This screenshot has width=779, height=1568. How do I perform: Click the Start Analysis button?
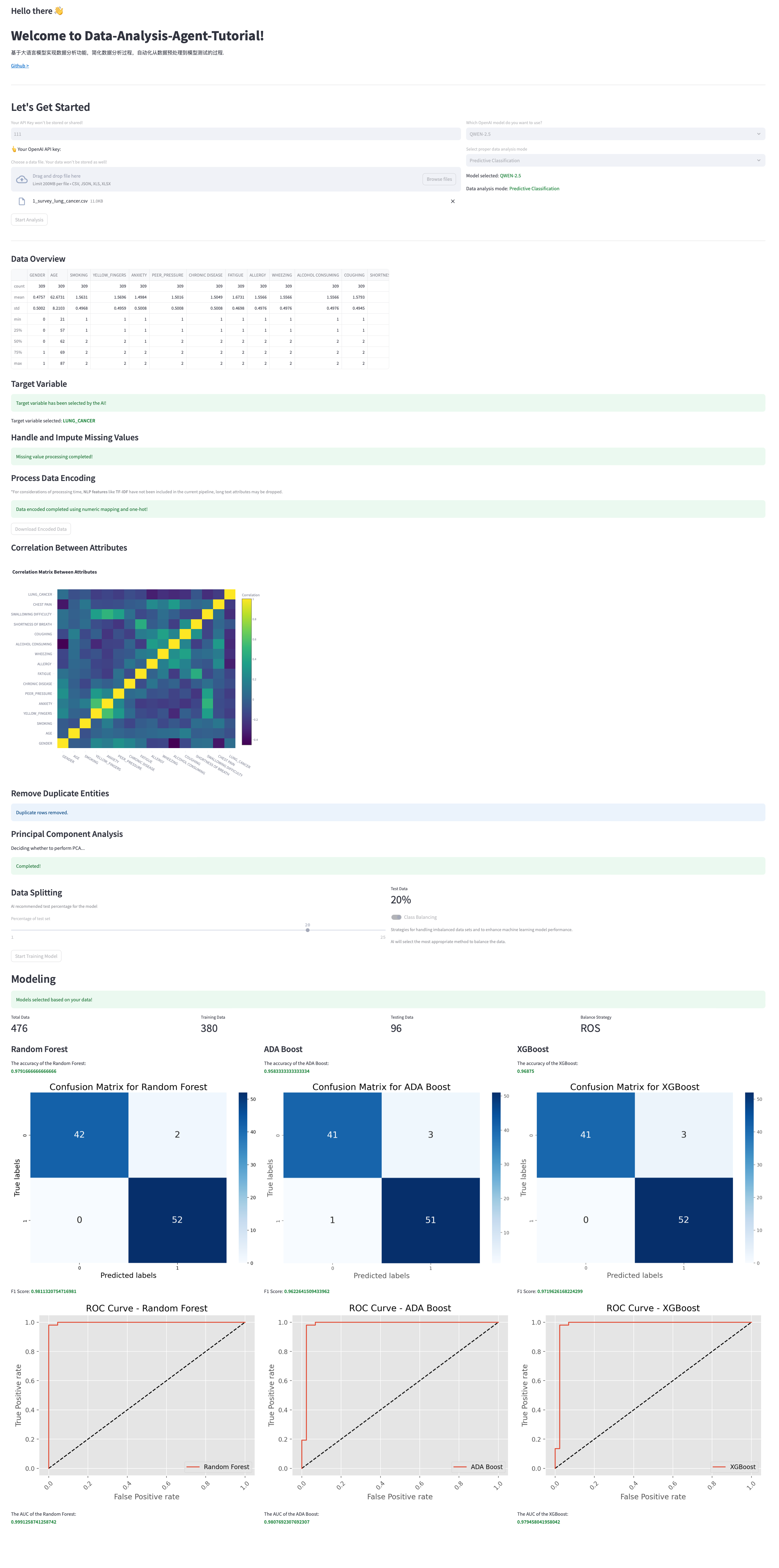29,220
